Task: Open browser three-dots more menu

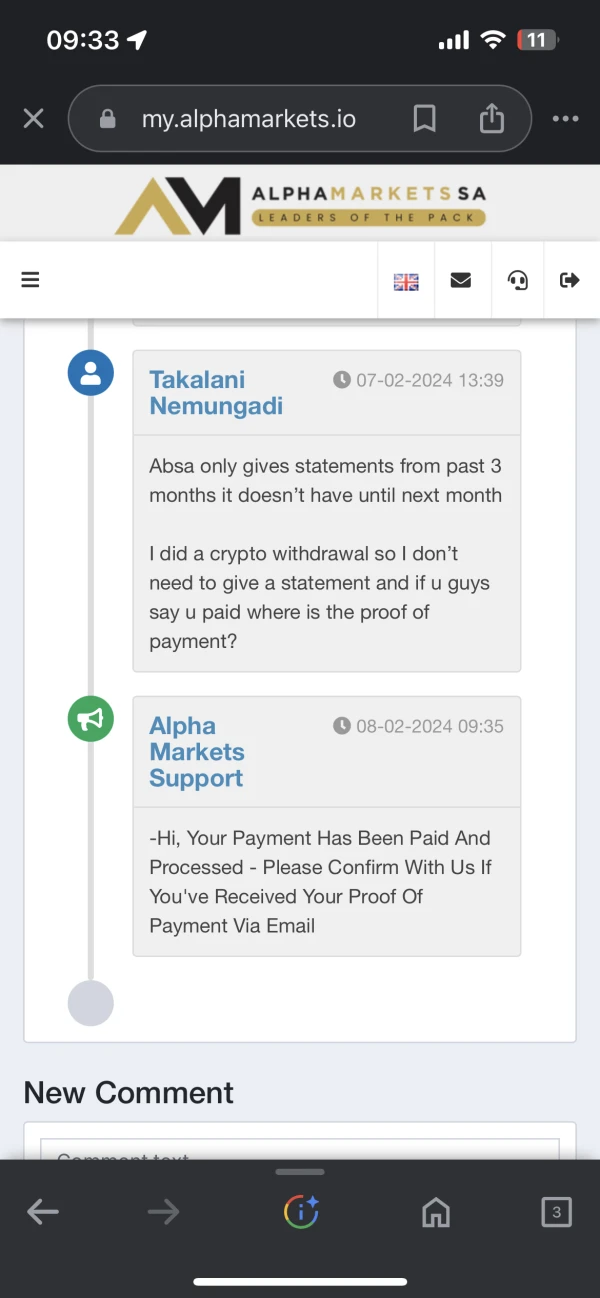Action: point(565,120)
